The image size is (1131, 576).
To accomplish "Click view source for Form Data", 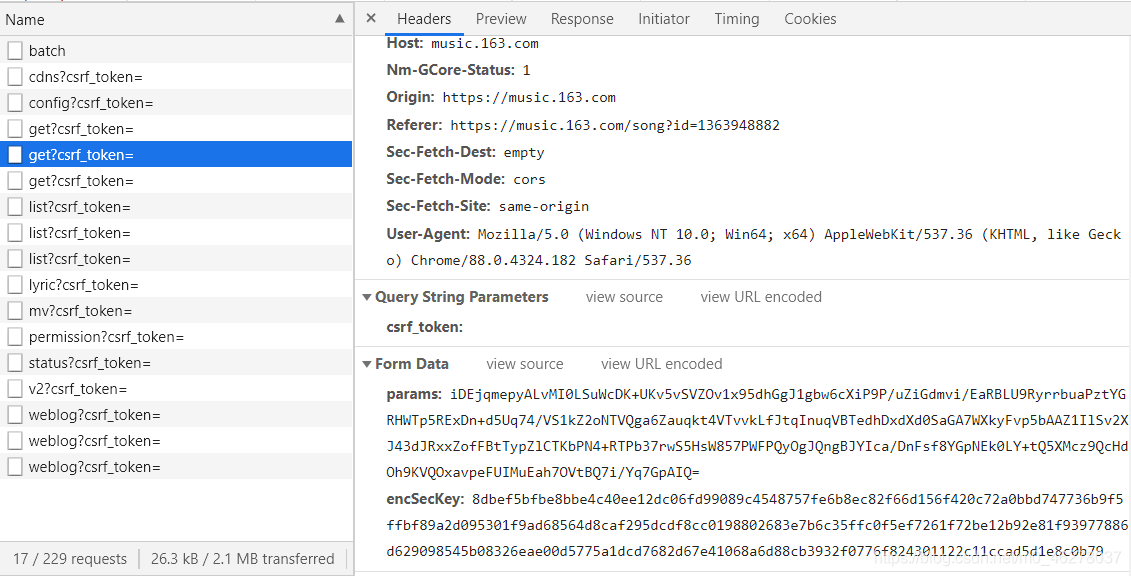I will pyautogui.click(x=524, y=364).
